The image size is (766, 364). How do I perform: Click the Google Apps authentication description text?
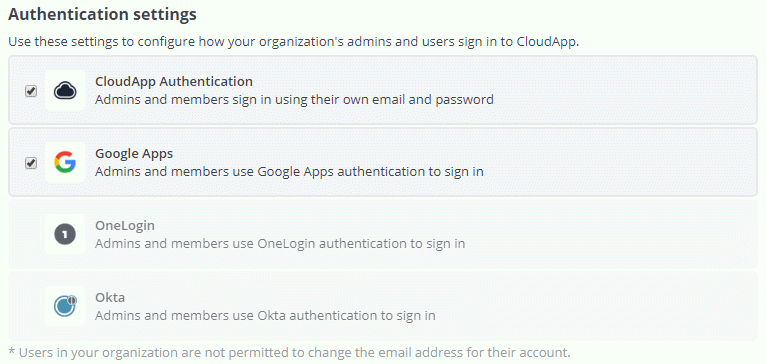289,172
